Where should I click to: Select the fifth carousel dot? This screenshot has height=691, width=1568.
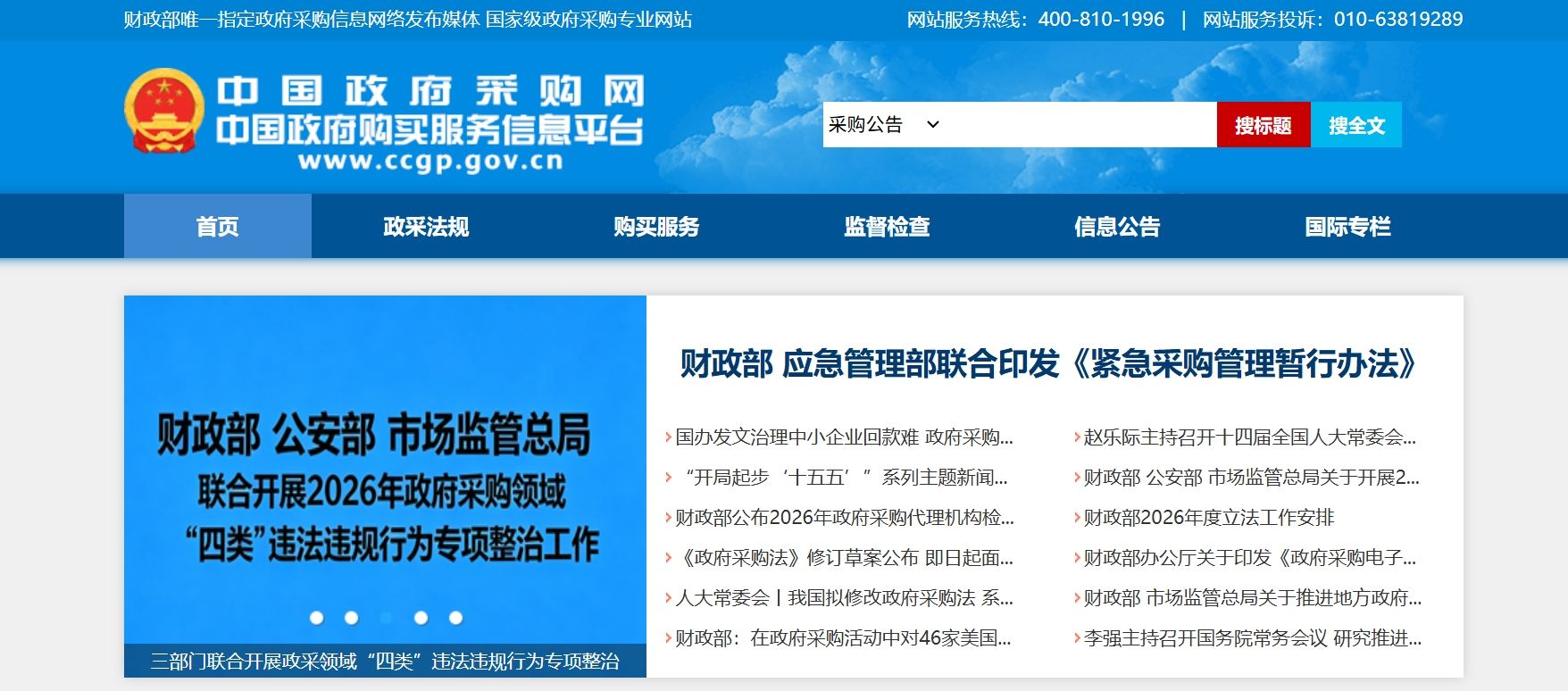pyautogui.click(x=455, y=617)
